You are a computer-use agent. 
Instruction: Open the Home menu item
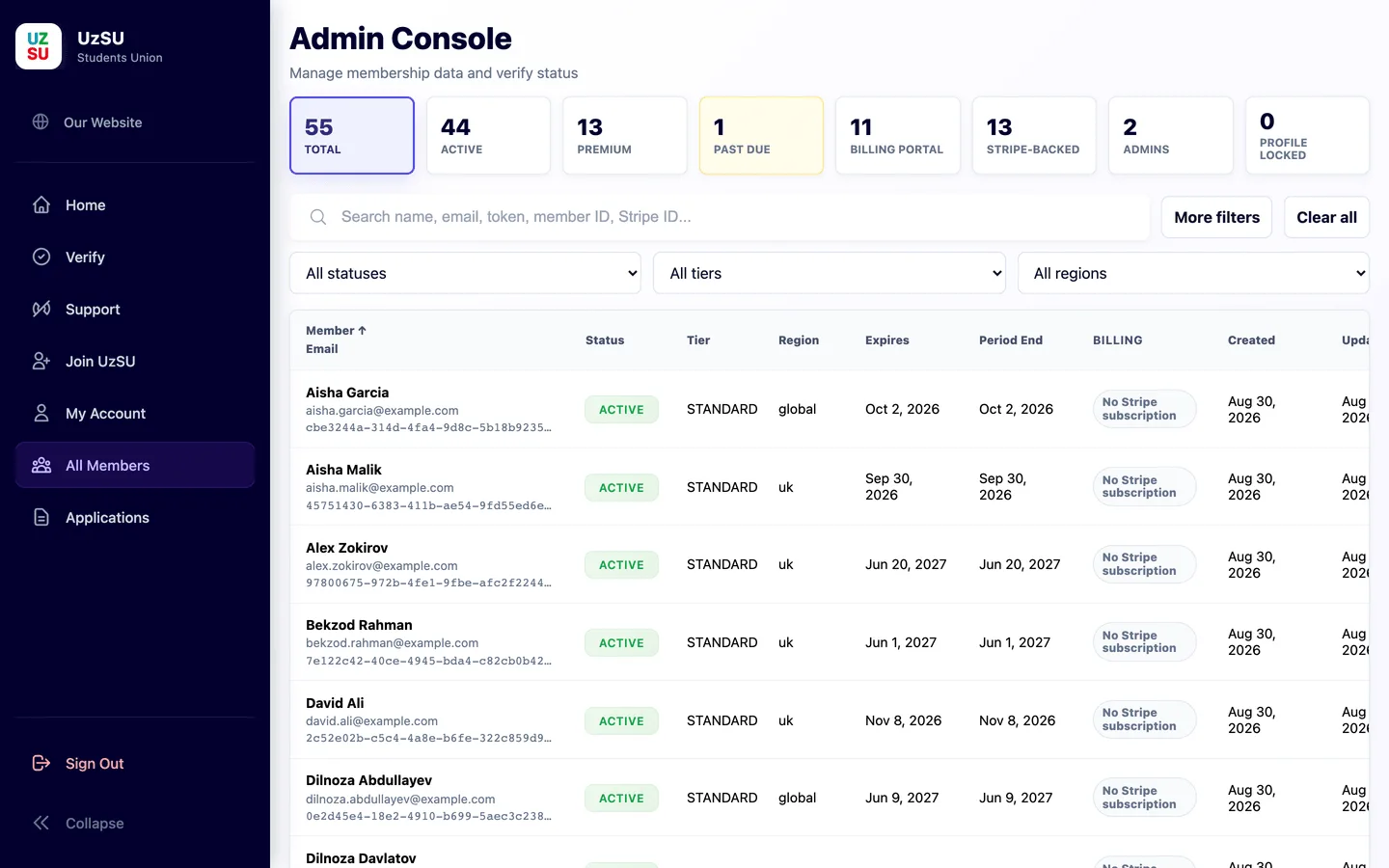(x=135, y=204)
